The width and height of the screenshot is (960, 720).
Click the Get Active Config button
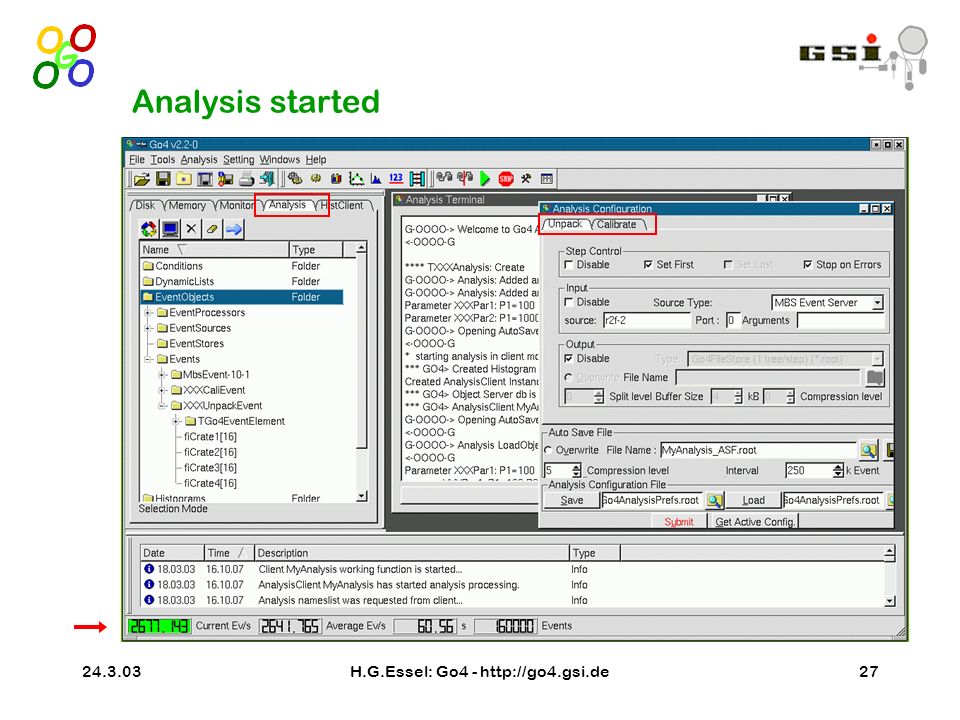[754, 522]
